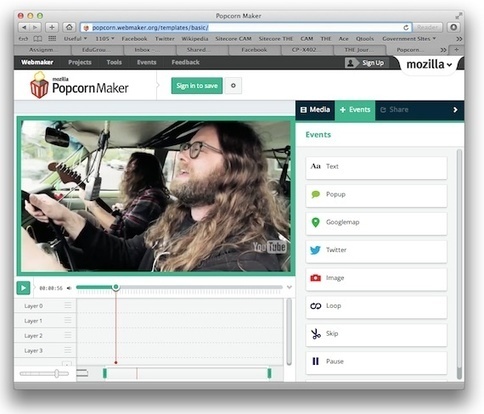Viewport: 484px width, 414px height.
Task: Switch to the Media tab
Action: click(315, 110)
